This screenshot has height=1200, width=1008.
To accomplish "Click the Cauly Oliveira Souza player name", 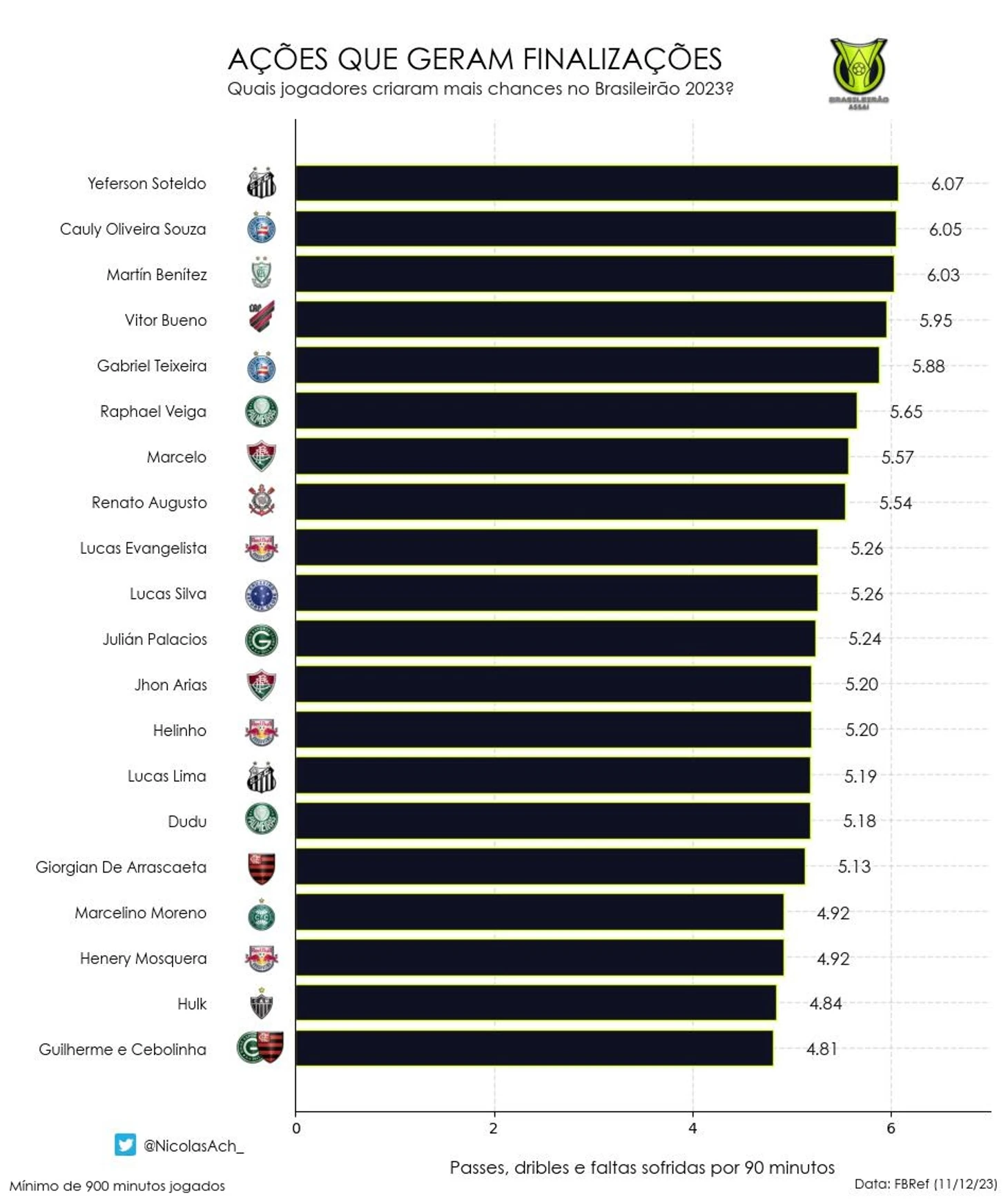I will coord(133,229).
